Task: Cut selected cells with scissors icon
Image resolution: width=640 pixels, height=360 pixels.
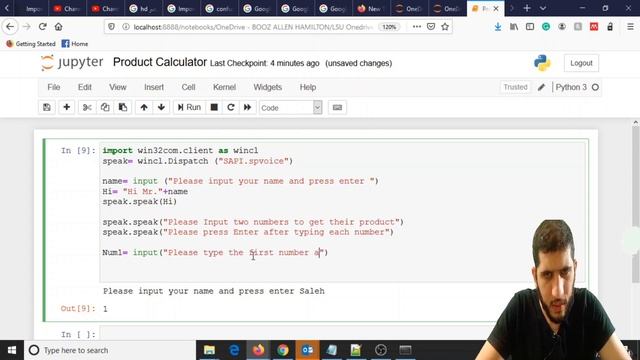Action: 87,107
